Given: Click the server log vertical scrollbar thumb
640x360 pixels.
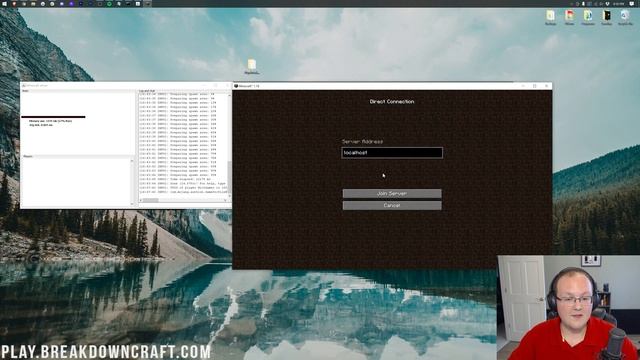Looking at the screenshot, I should pyautogui.click(x=229, y=177).
